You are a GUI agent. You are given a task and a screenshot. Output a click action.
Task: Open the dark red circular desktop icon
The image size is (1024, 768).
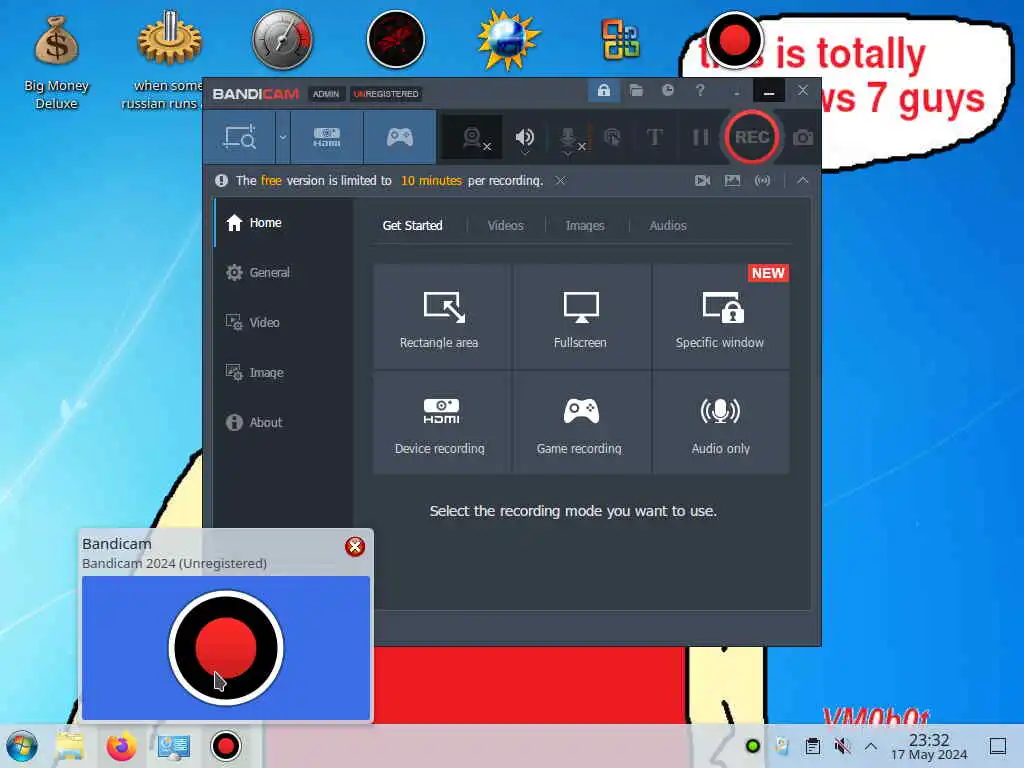tap(396, 39)
